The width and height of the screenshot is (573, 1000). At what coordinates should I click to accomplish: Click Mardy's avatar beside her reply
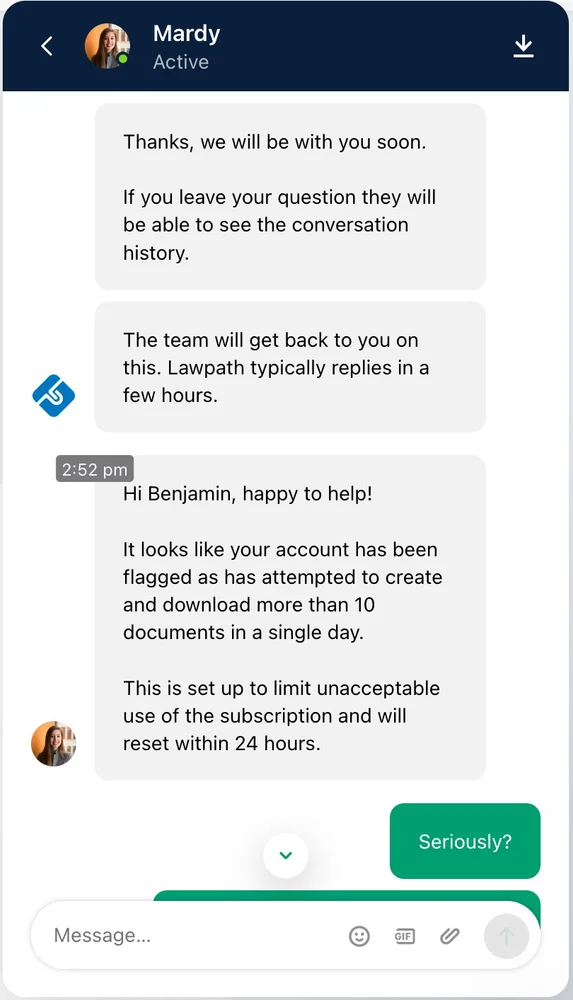click(x=54, y=744)
